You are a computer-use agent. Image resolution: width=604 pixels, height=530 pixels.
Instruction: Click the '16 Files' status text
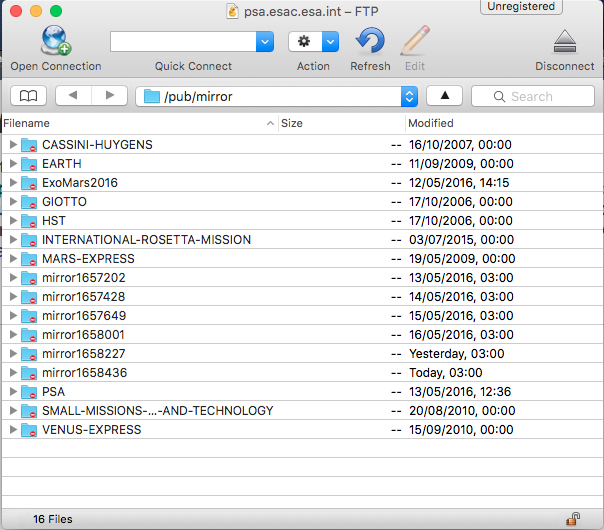pos(53,519)
